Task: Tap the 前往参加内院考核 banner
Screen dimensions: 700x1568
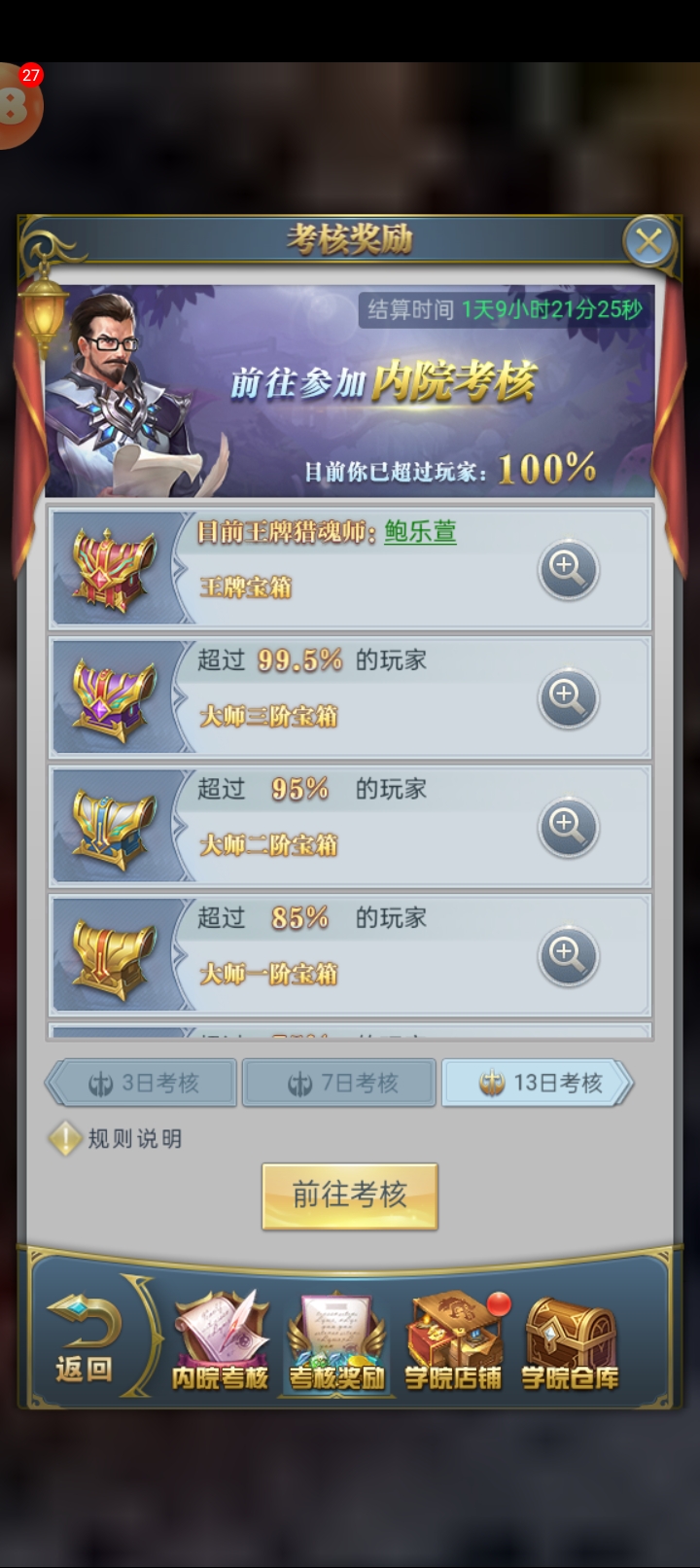Action: coord(350,391)
